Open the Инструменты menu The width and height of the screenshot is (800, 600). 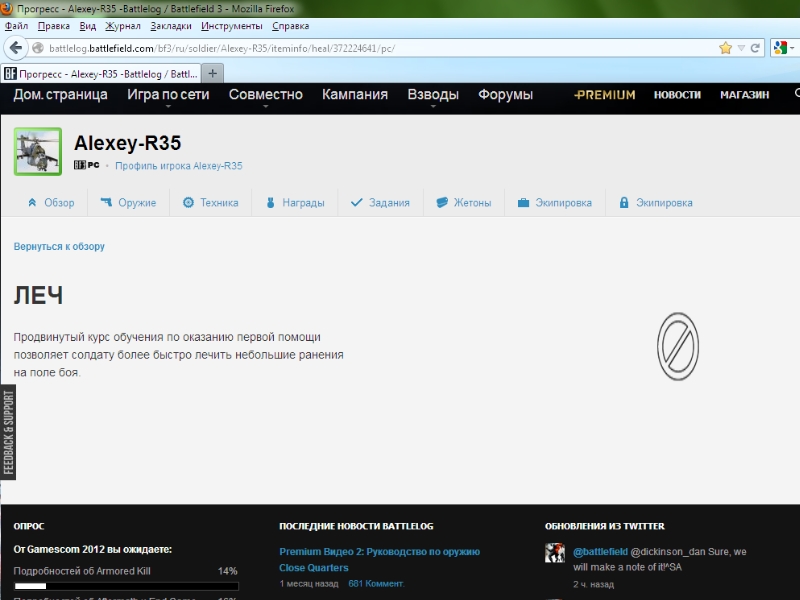(232, 26)
